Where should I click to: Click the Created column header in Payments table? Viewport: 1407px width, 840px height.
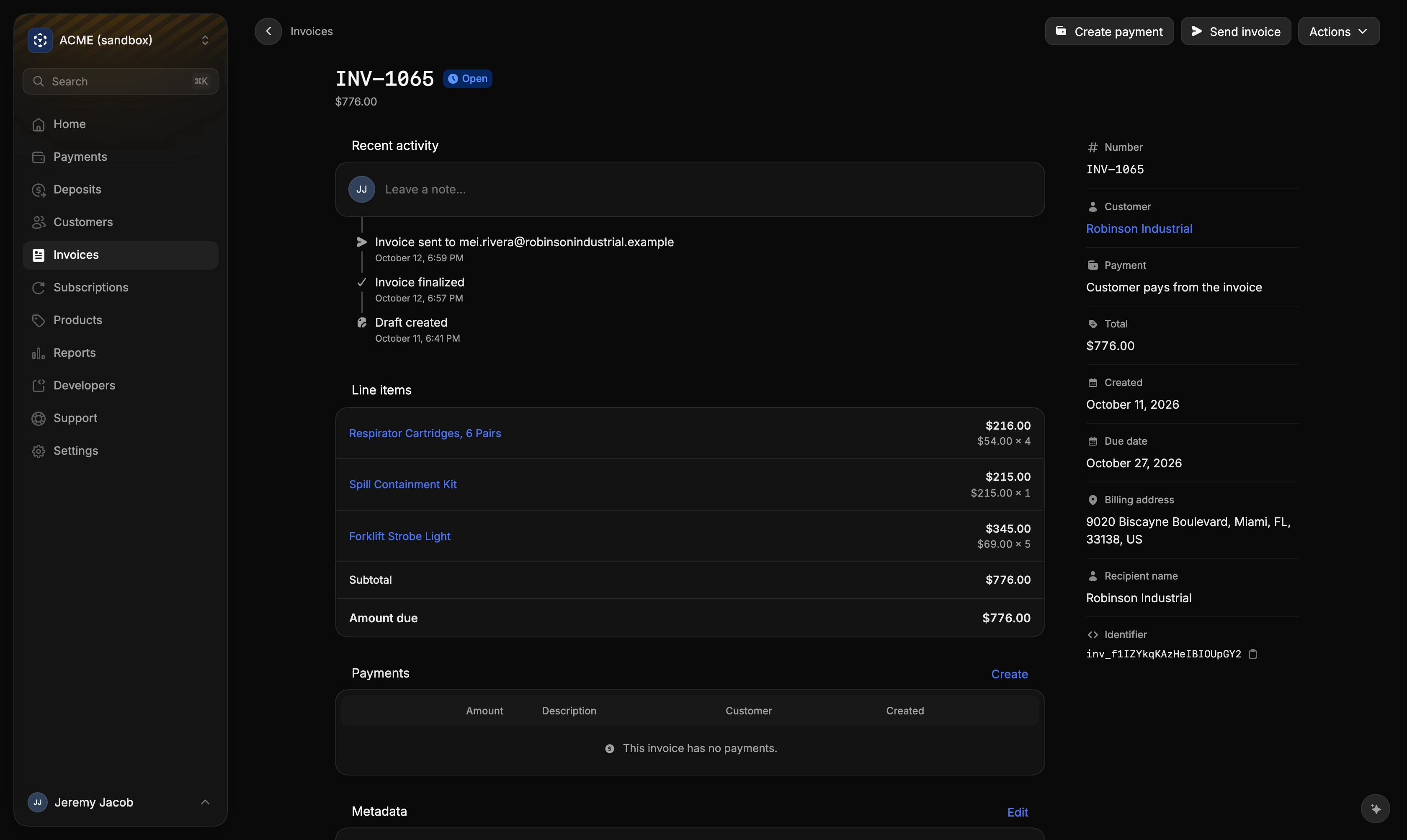click(x=905, y=710)
